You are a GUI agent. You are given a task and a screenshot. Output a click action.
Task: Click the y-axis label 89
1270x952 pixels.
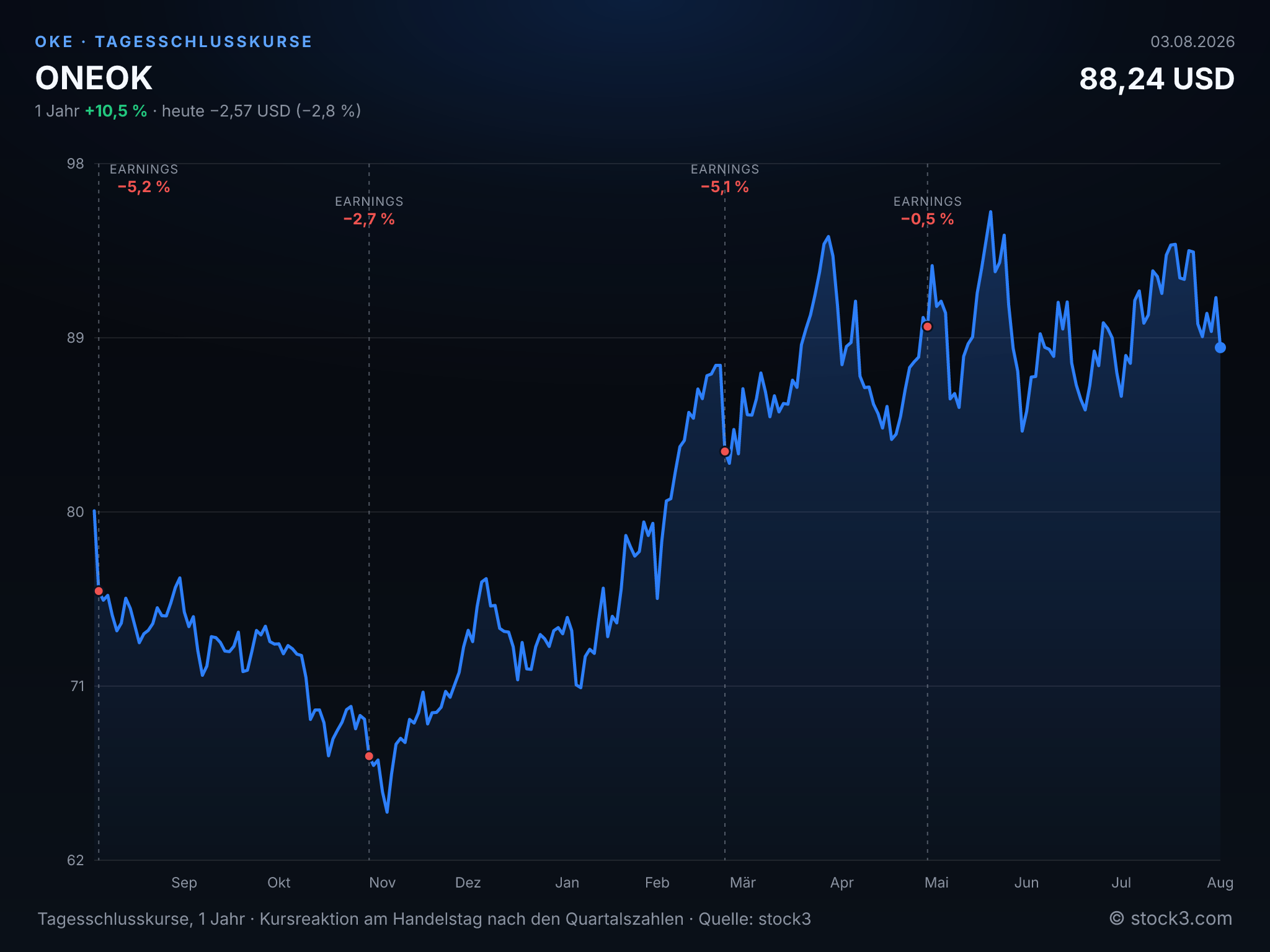(x=75, y=338)
